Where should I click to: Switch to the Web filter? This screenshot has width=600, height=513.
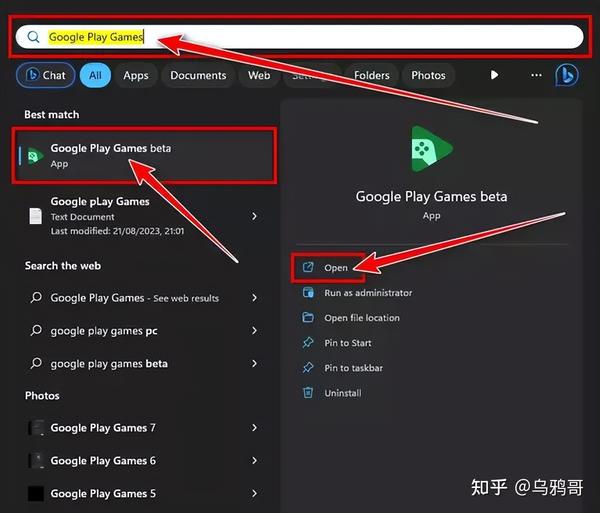click(259, 75)
